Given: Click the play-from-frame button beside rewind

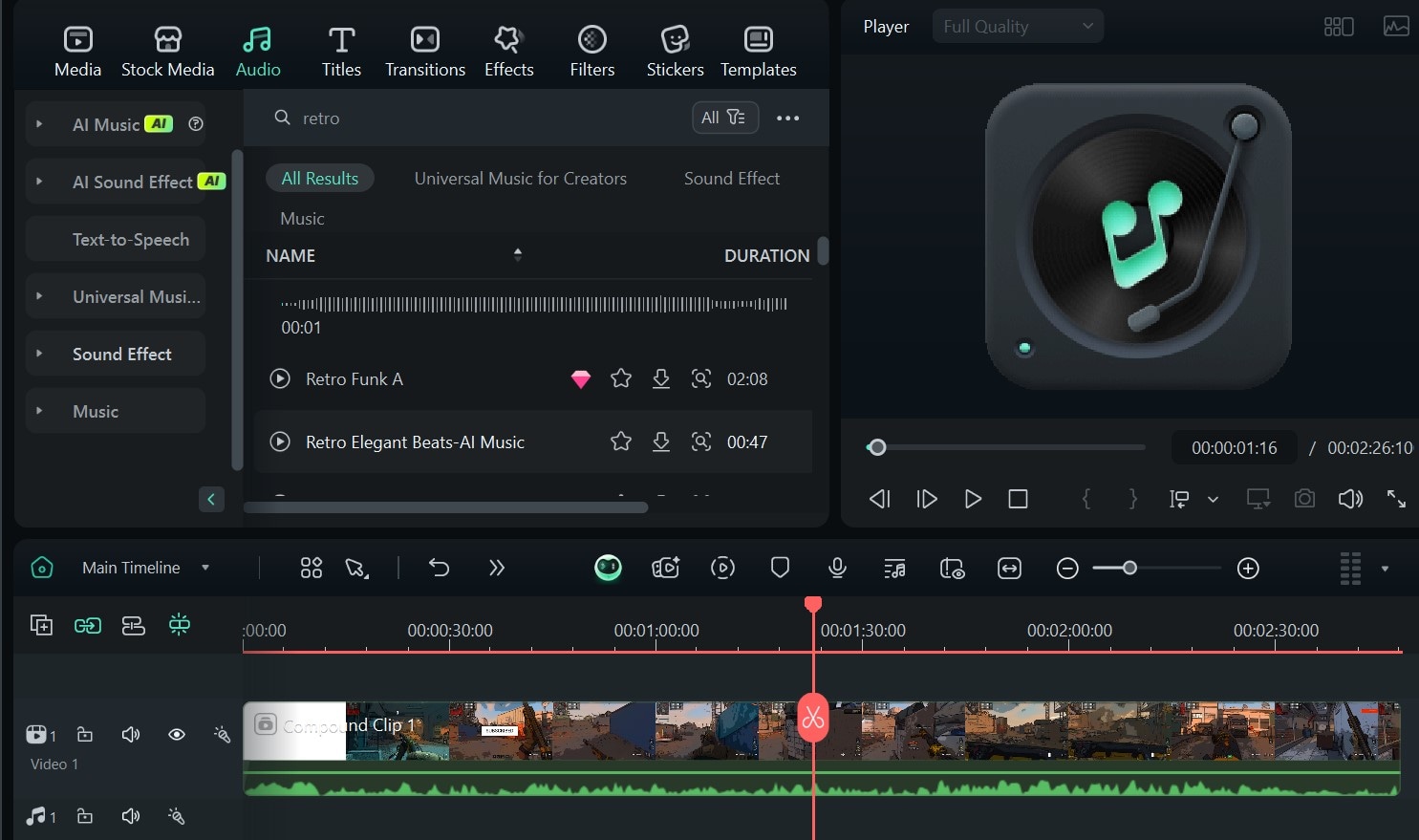Looking at the screenshot, I should pyautogui.click(x=926, y=499).
